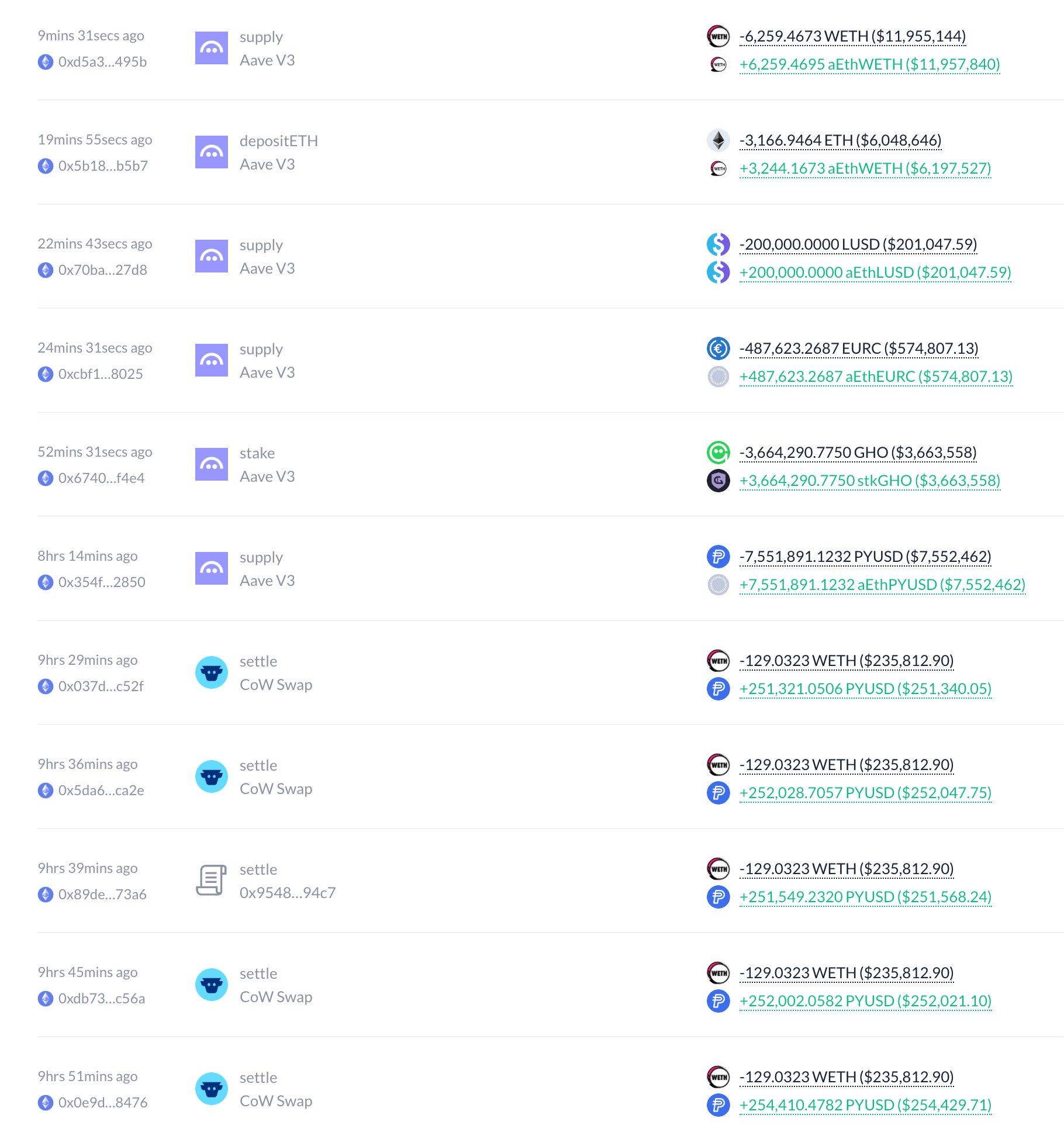Click the Ethereum chain icon next to 0xd5a3...495b
The height and width of the screenshot is (1139, 1064).
[46, 62]
